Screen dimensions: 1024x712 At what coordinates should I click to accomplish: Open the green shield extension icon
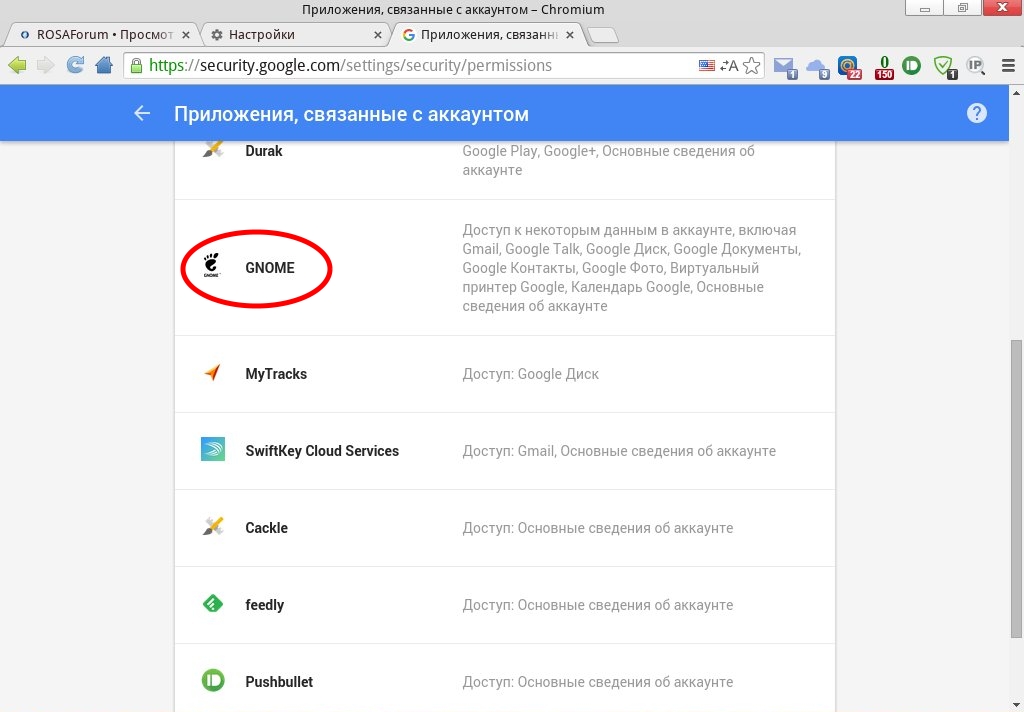pos(944,67)
